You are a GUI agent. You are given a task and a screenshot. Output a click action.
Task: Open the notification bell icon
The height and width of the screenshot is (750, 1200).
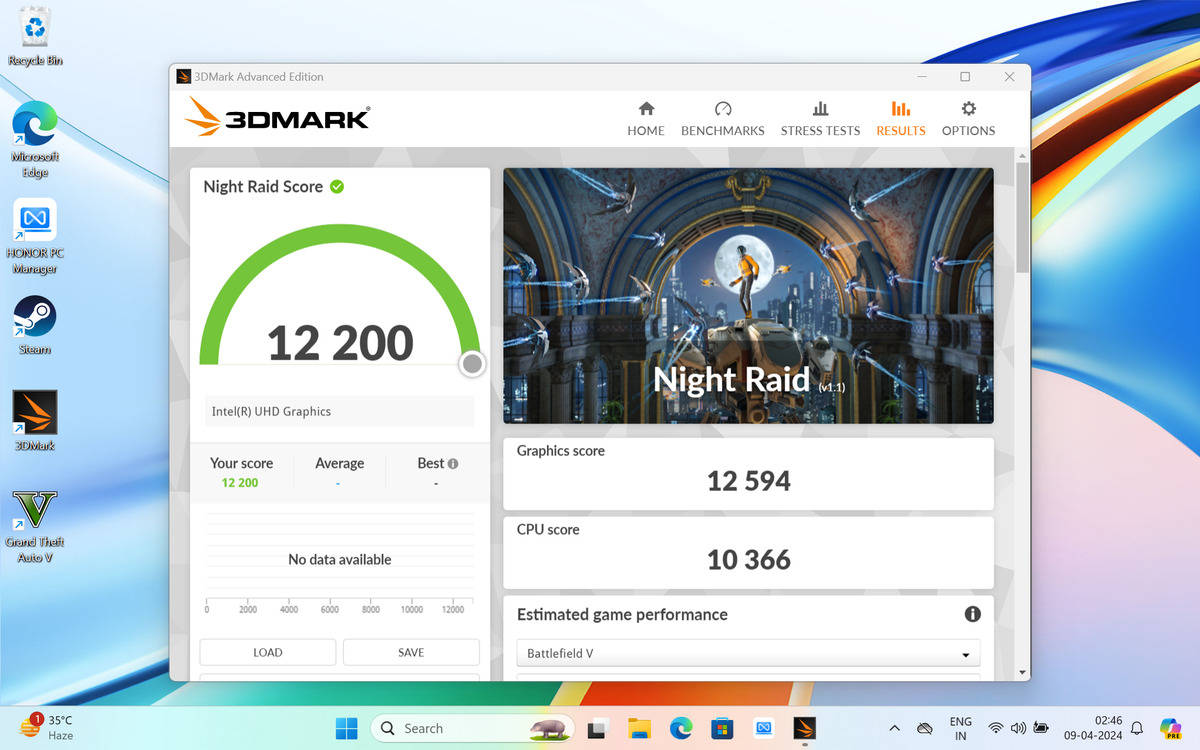click(x=1136, y=728)
